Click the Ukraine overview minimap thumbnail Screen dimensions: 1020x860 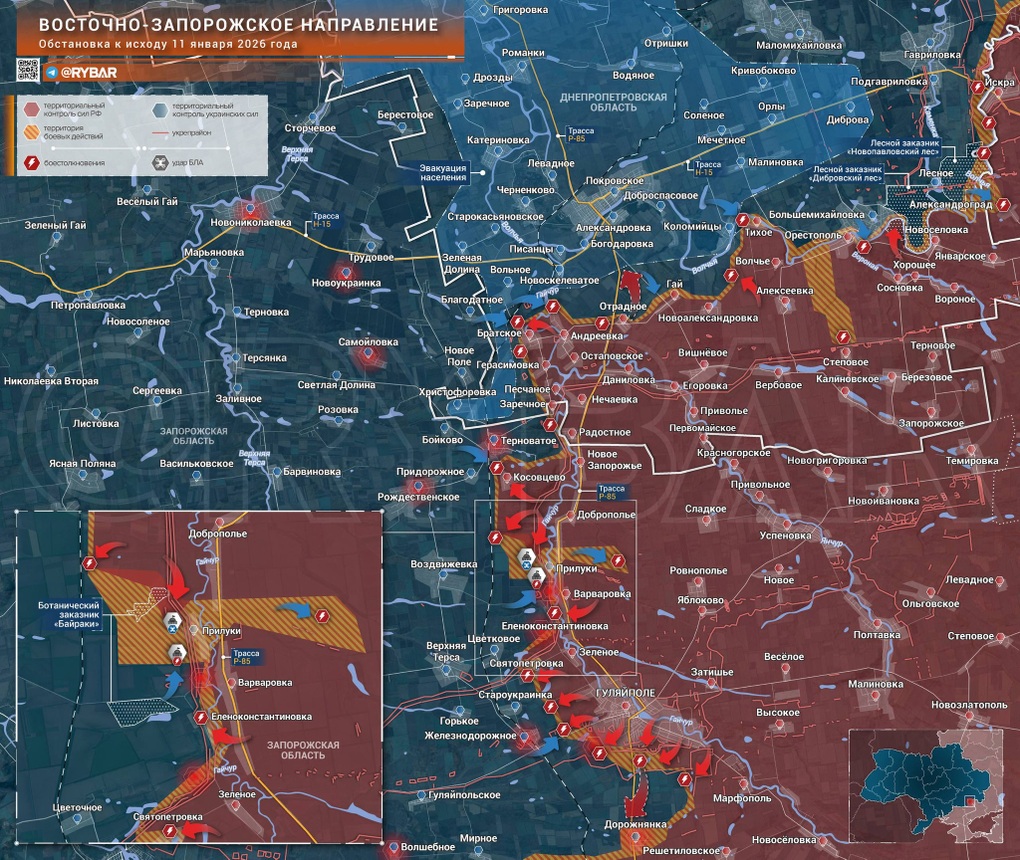[x=929, y=783]
